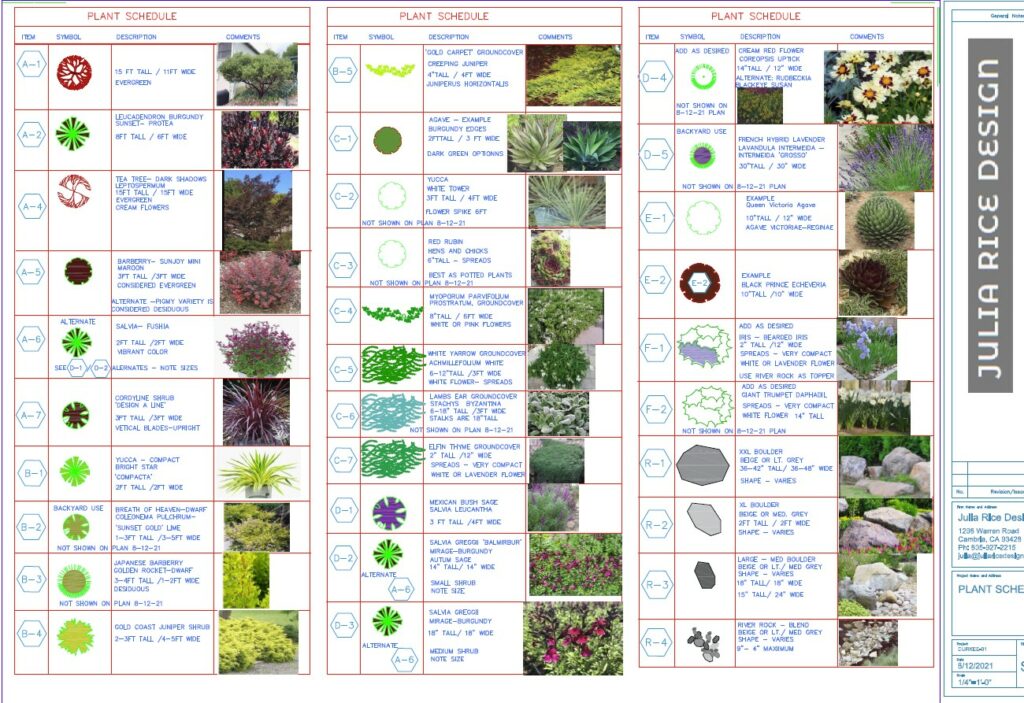View the cream red Coreopsis flower photo
The image size is (1024, 703).
coord(878,87)
